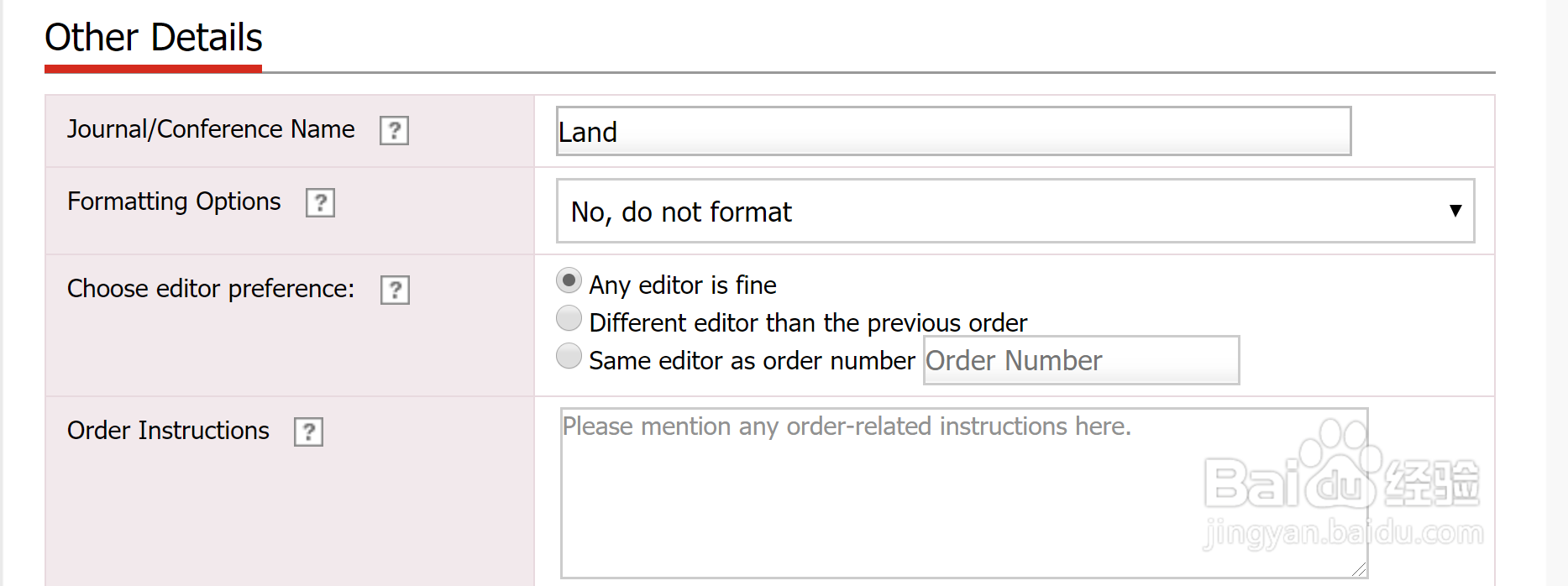This screenshot has height=586, width=1568.
Task: Click help icon beside Journal/Conference Name
Action: pyautogui.click(x=394, y=131)
